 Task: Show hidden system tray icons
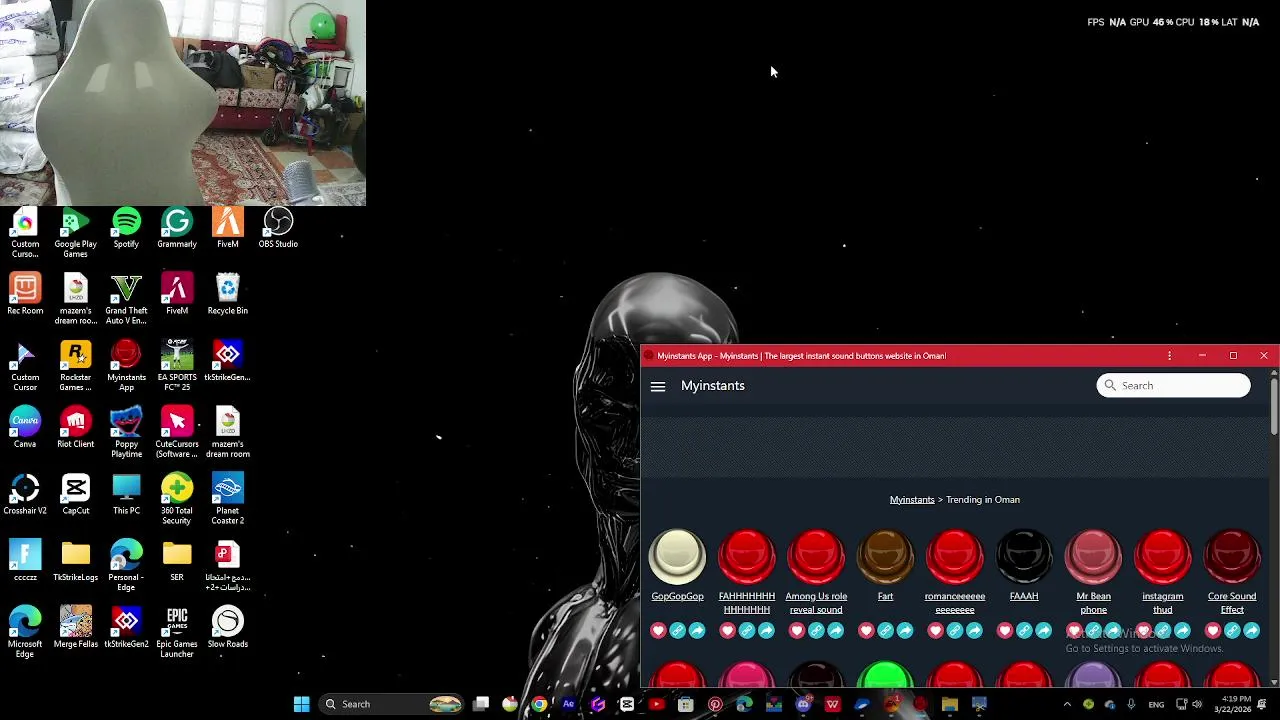pyautogui.click(x=1066, y=704)
